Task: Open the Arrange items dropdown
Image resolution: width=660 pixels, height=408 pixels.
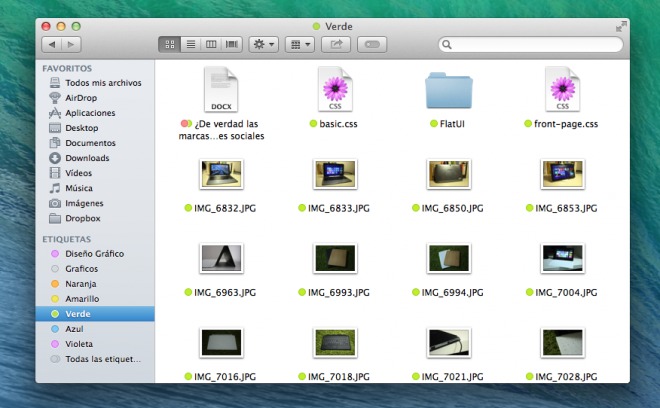Action: (300, 44)
